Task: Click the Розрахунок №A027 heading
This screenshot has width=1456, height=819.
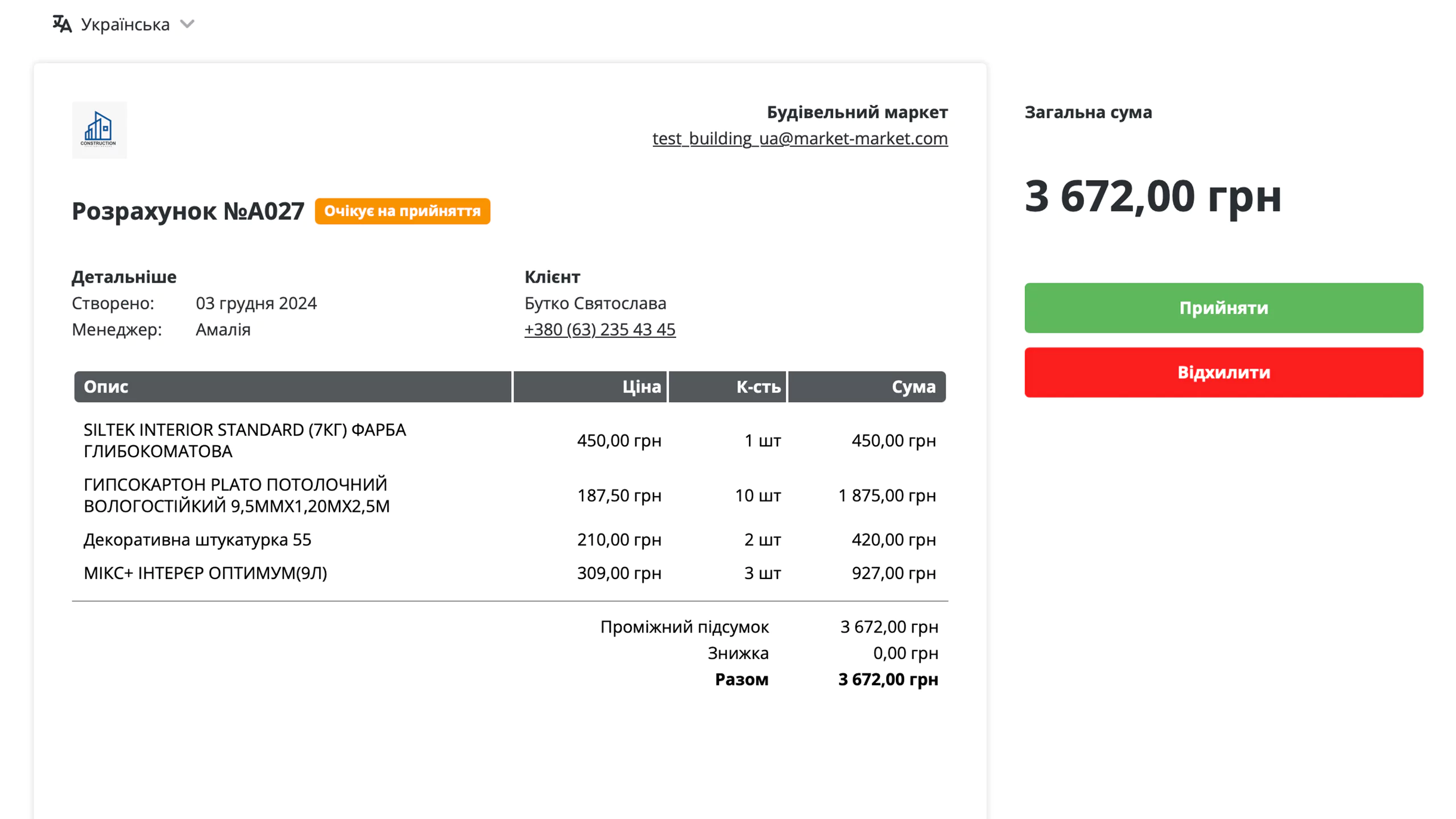Action: pyautogui.click(x=188, y=211)
